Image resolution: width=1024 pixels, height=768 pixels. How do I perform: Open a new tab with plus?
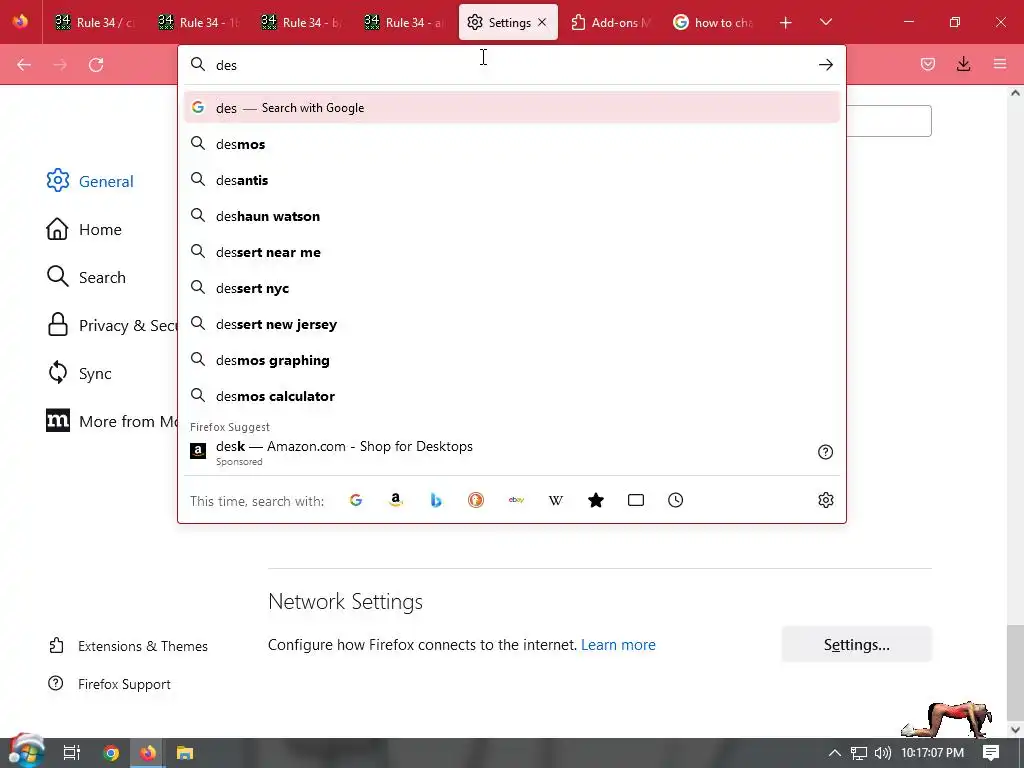(786, 22)
